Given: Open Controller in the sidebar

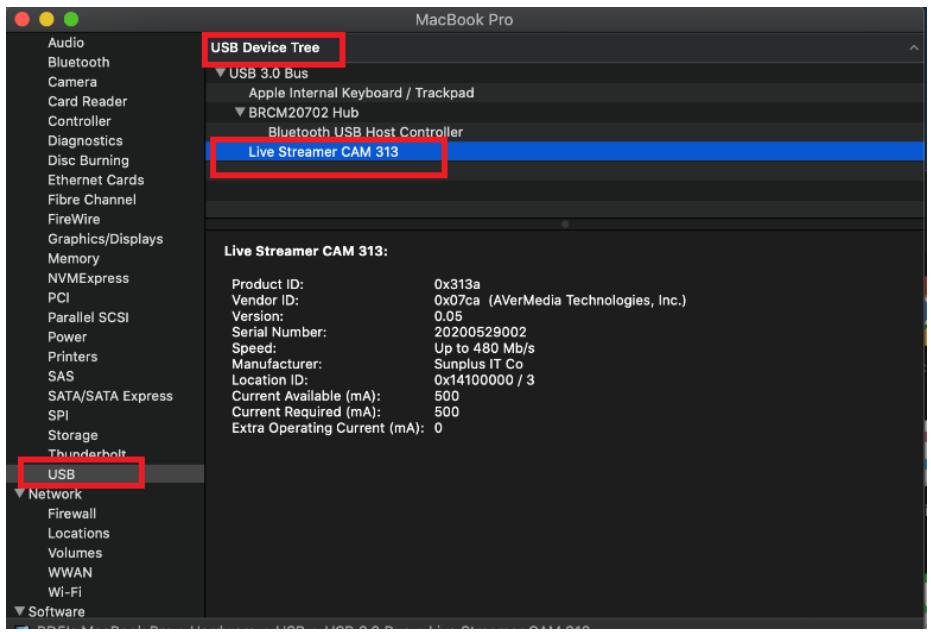Looking at the screenshot, I should 79,121.
